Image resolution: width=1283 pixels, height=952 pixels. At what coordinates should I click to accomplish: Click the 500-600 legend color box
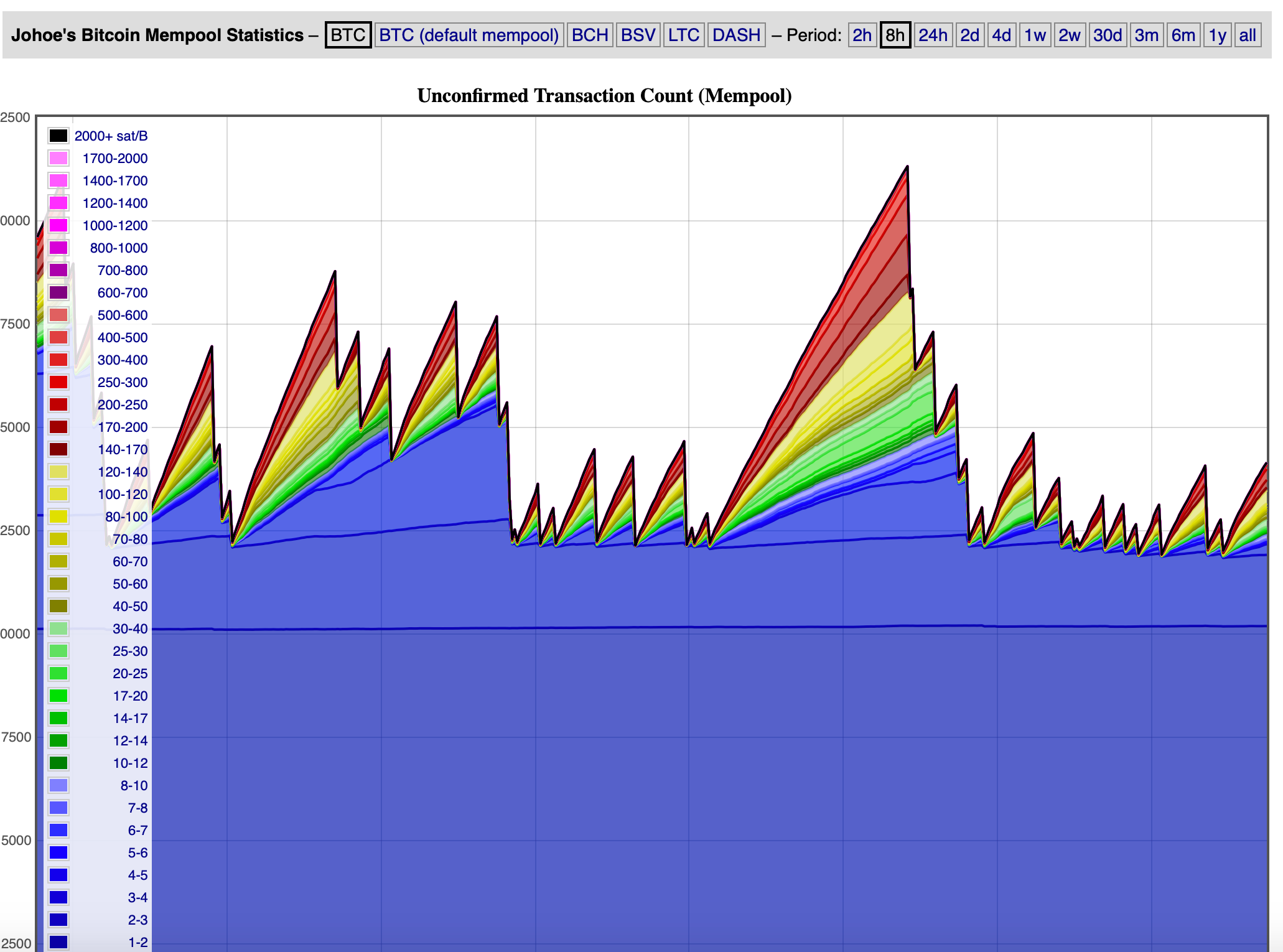point(58,315)
